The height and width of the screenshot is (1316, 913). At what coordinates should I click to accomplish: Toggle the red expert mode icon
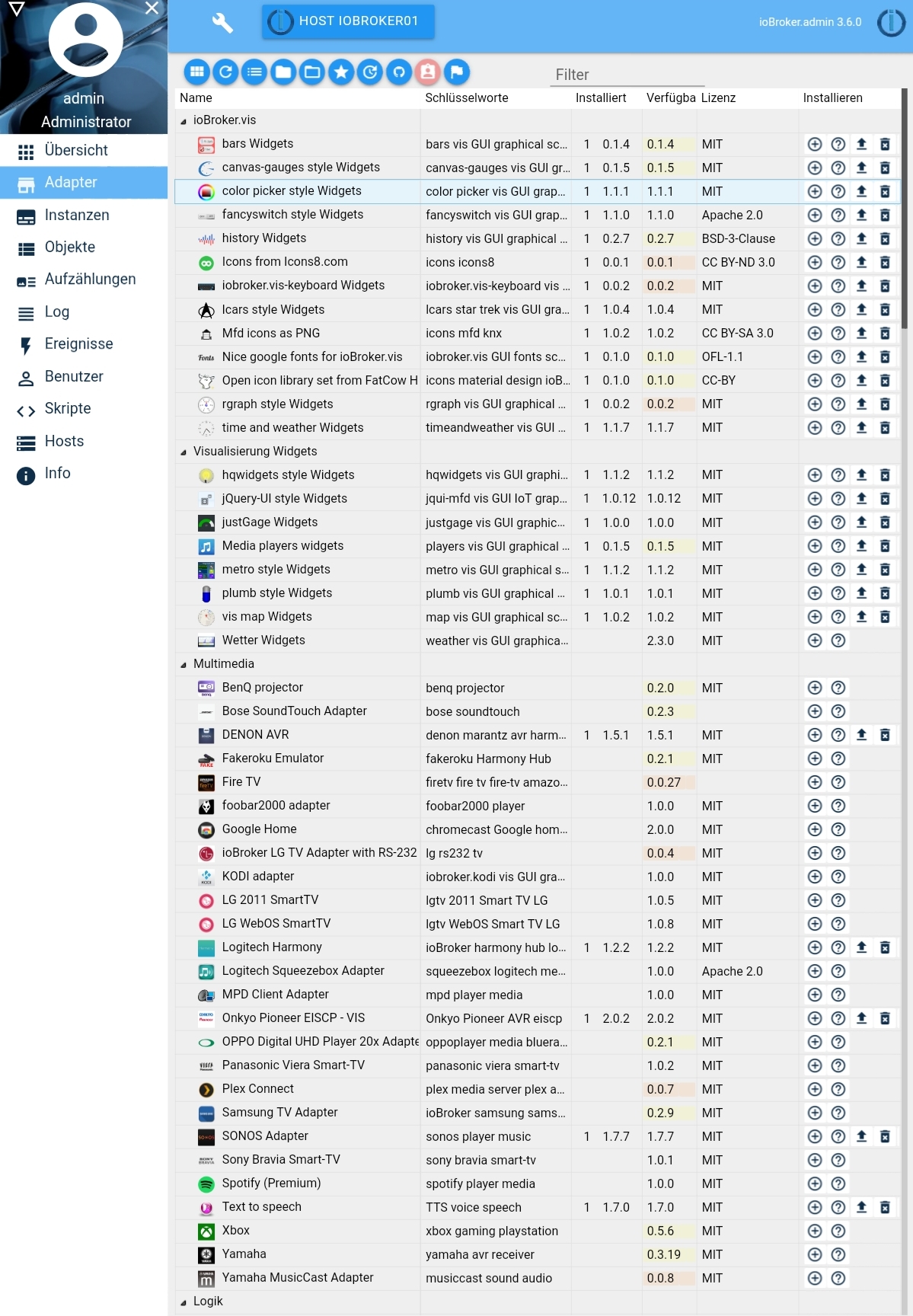428,72
